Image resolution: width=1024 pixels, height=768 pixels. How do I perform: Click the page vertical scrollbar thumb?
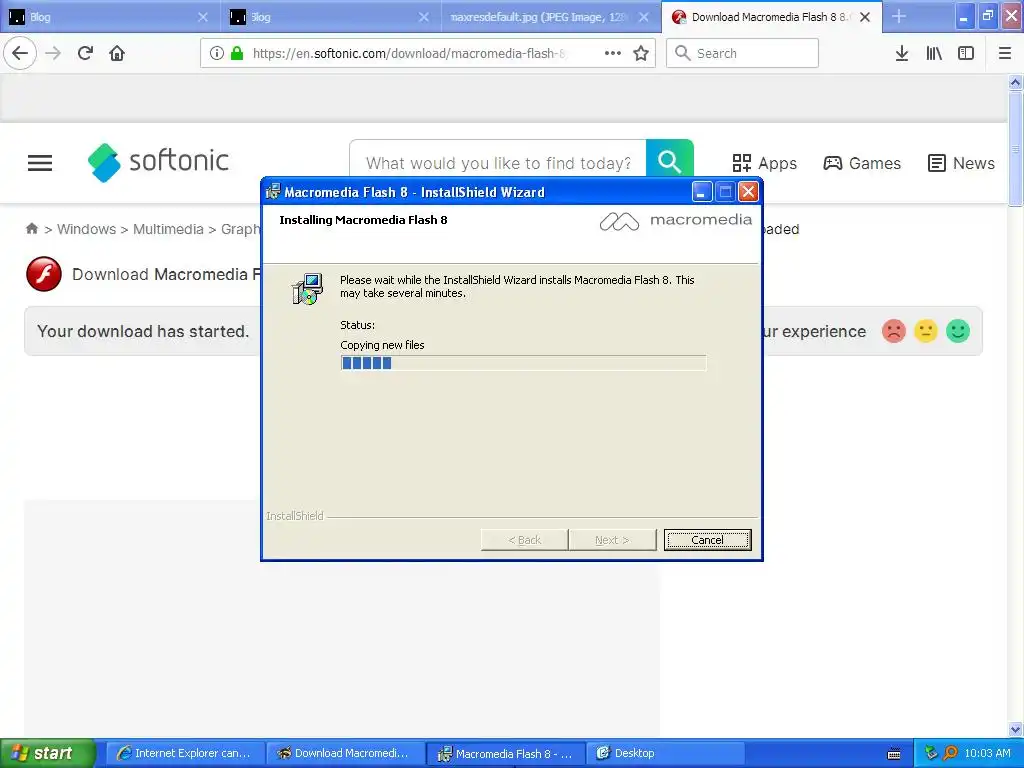coord(1015,149)
